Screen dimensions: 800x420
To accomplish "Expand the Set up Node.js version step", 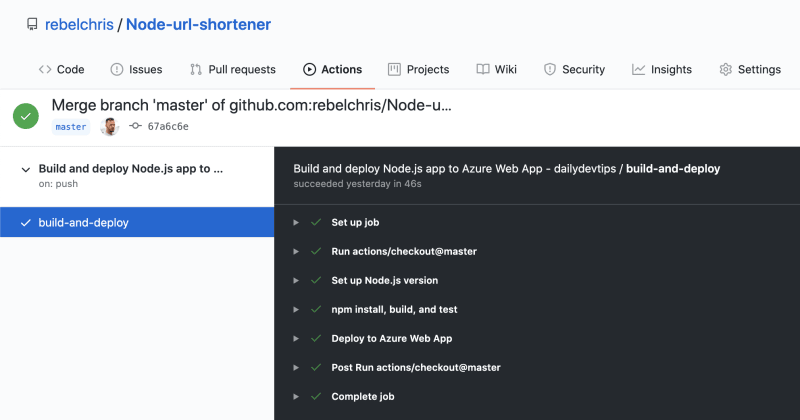I will 296,281.
